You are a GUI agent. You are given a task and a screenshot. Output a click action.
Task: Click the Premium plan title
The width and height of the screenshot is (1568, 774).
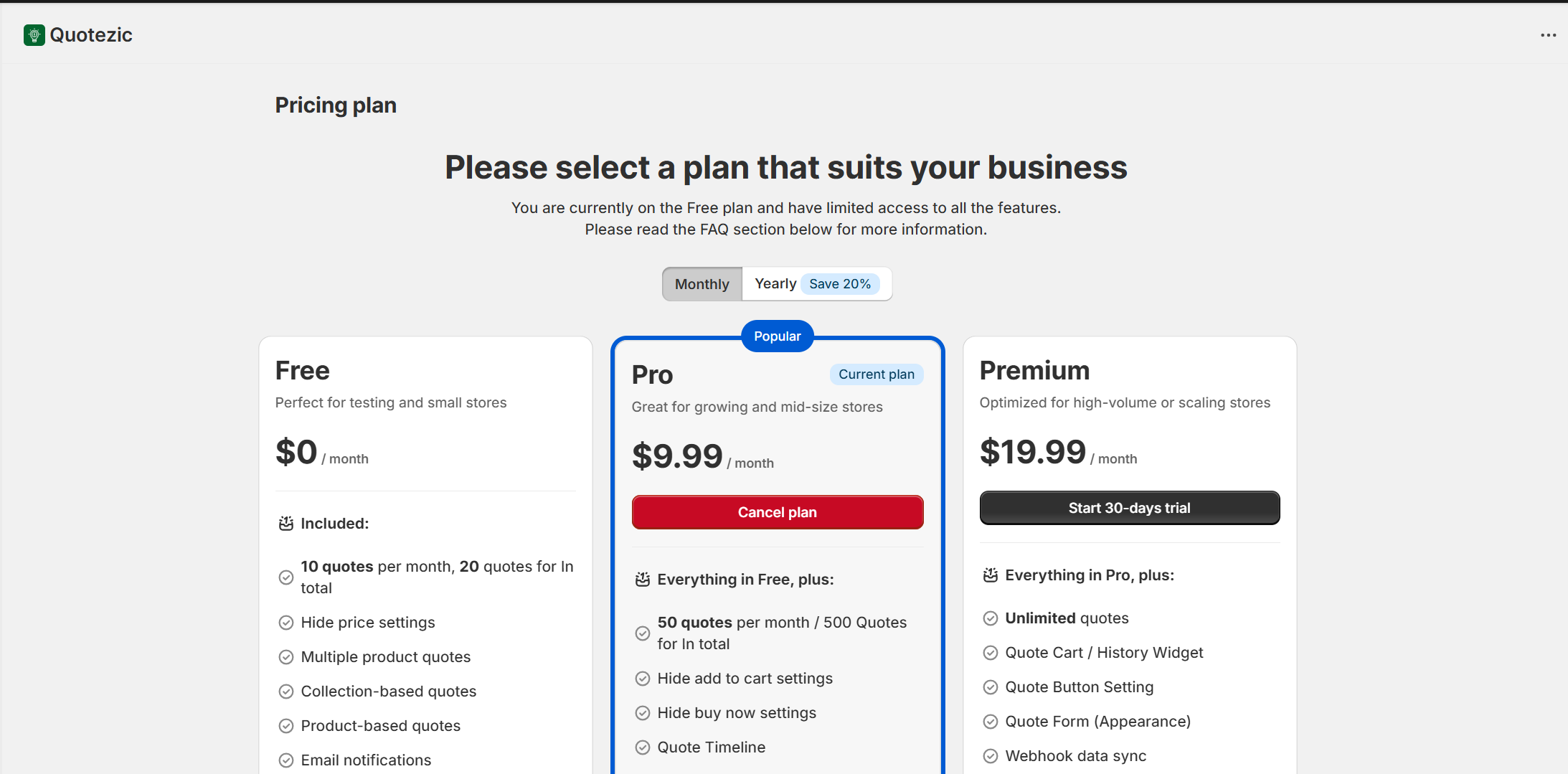point(1034,371)
